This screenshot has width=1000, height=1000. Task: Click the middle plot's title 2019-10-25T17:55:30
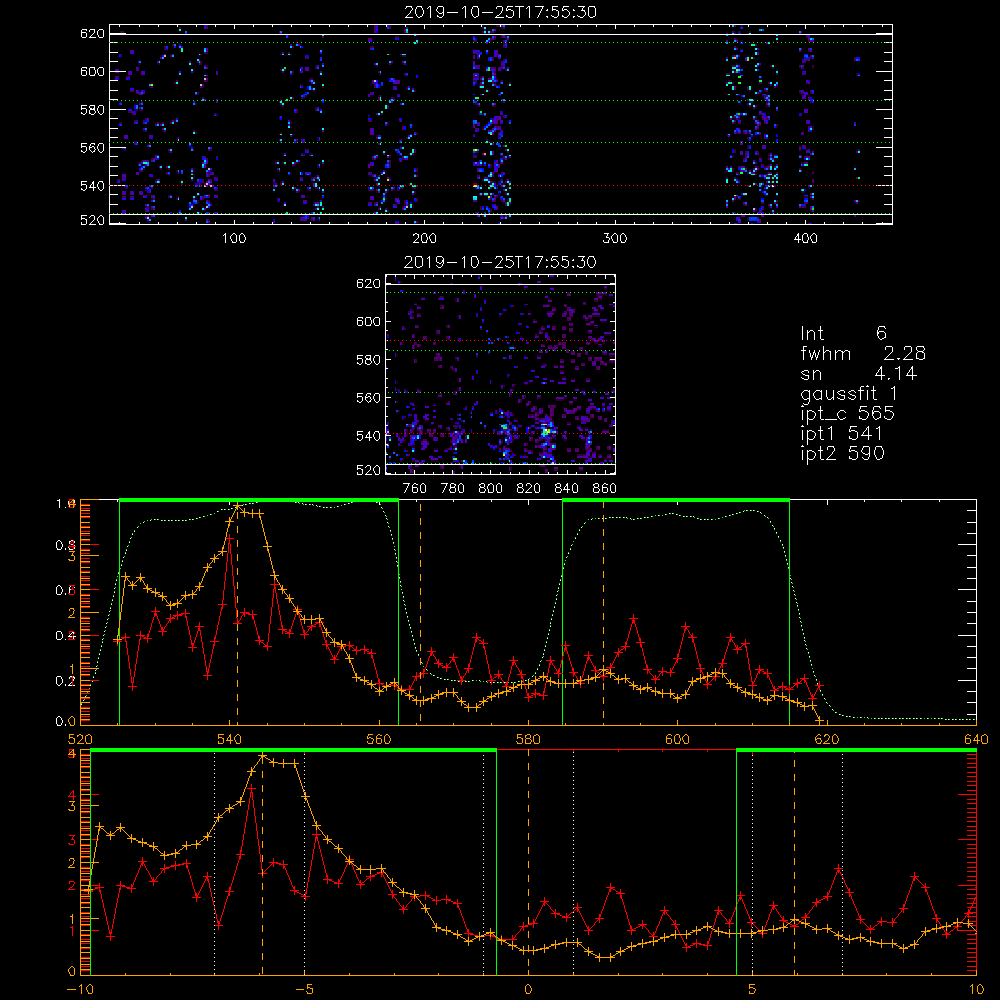(x=500, y=262)
